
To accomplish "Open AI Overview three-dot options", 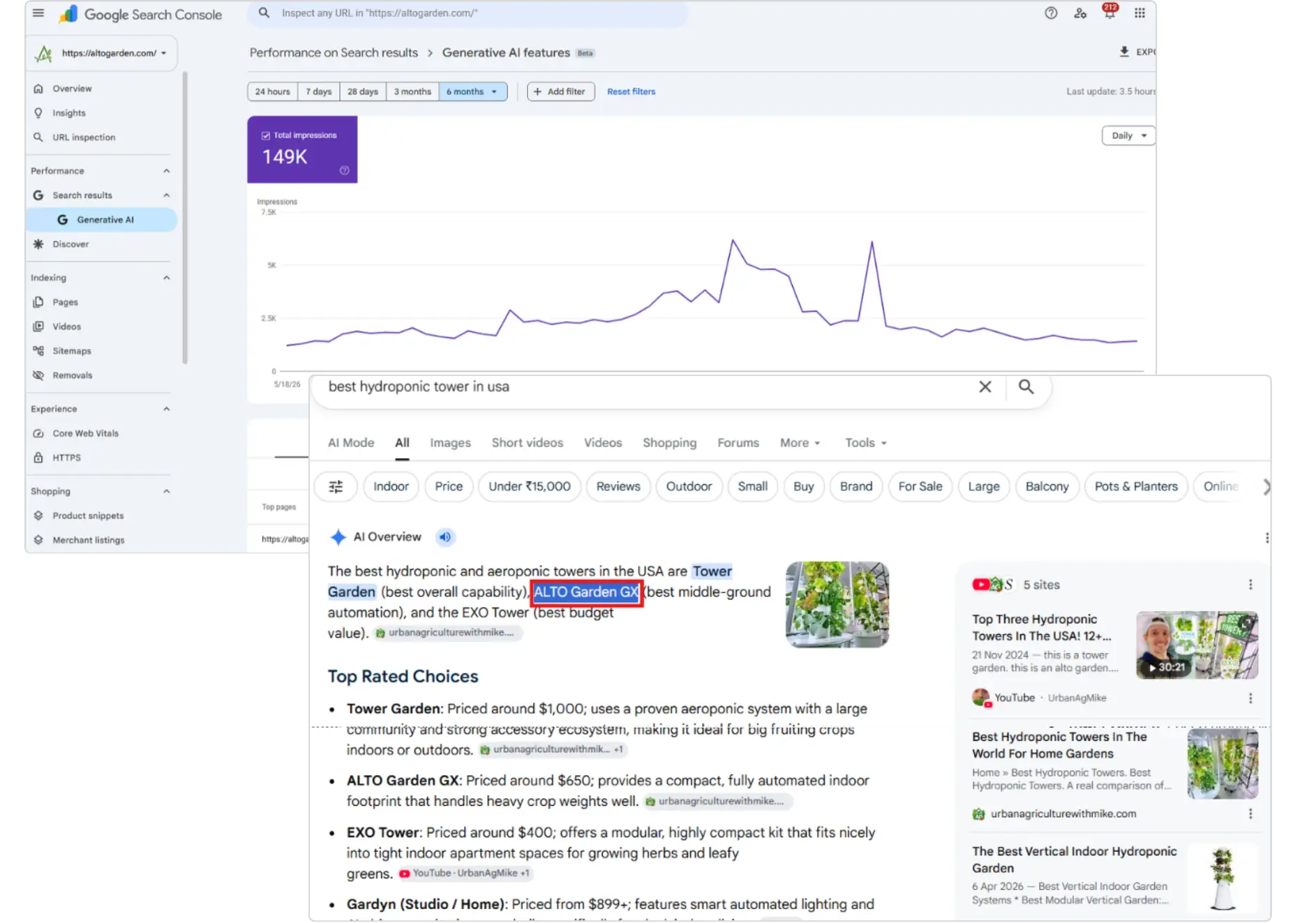I will click(x=1266, y=537).
